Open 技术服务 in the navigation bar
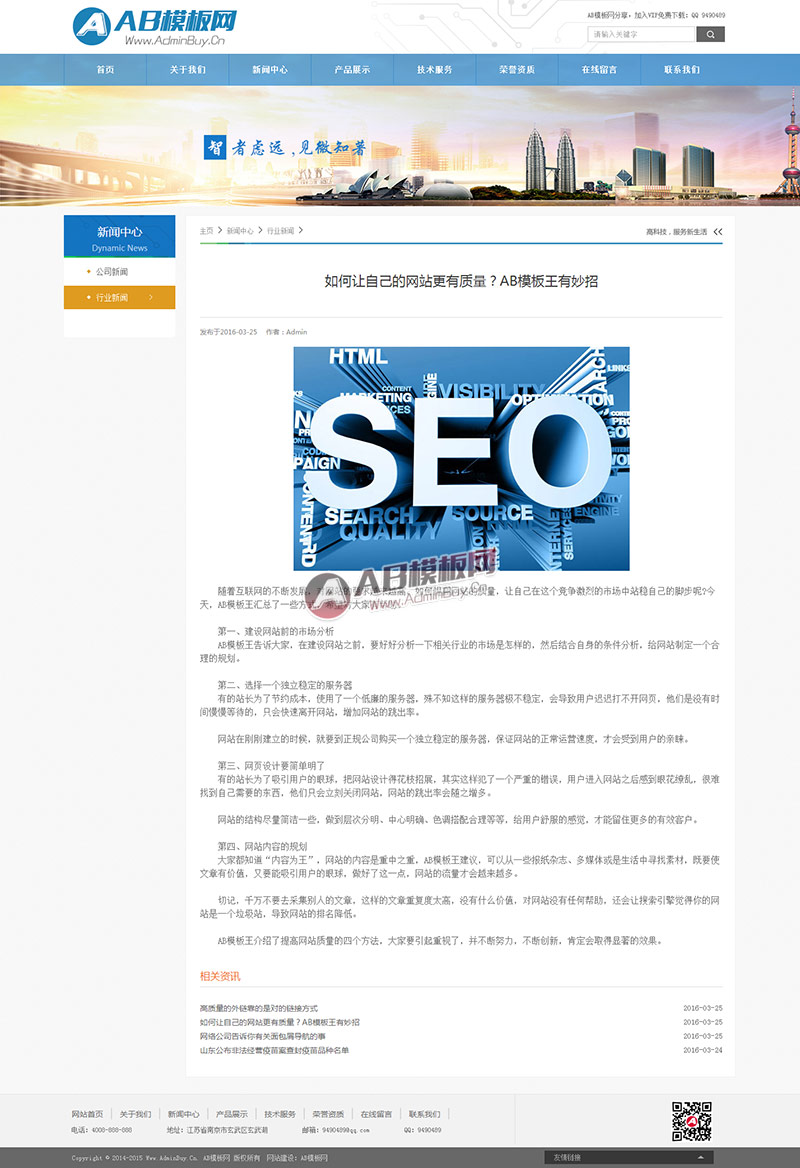This screenshot has height=1168, width=800. [x=434, y=69]
